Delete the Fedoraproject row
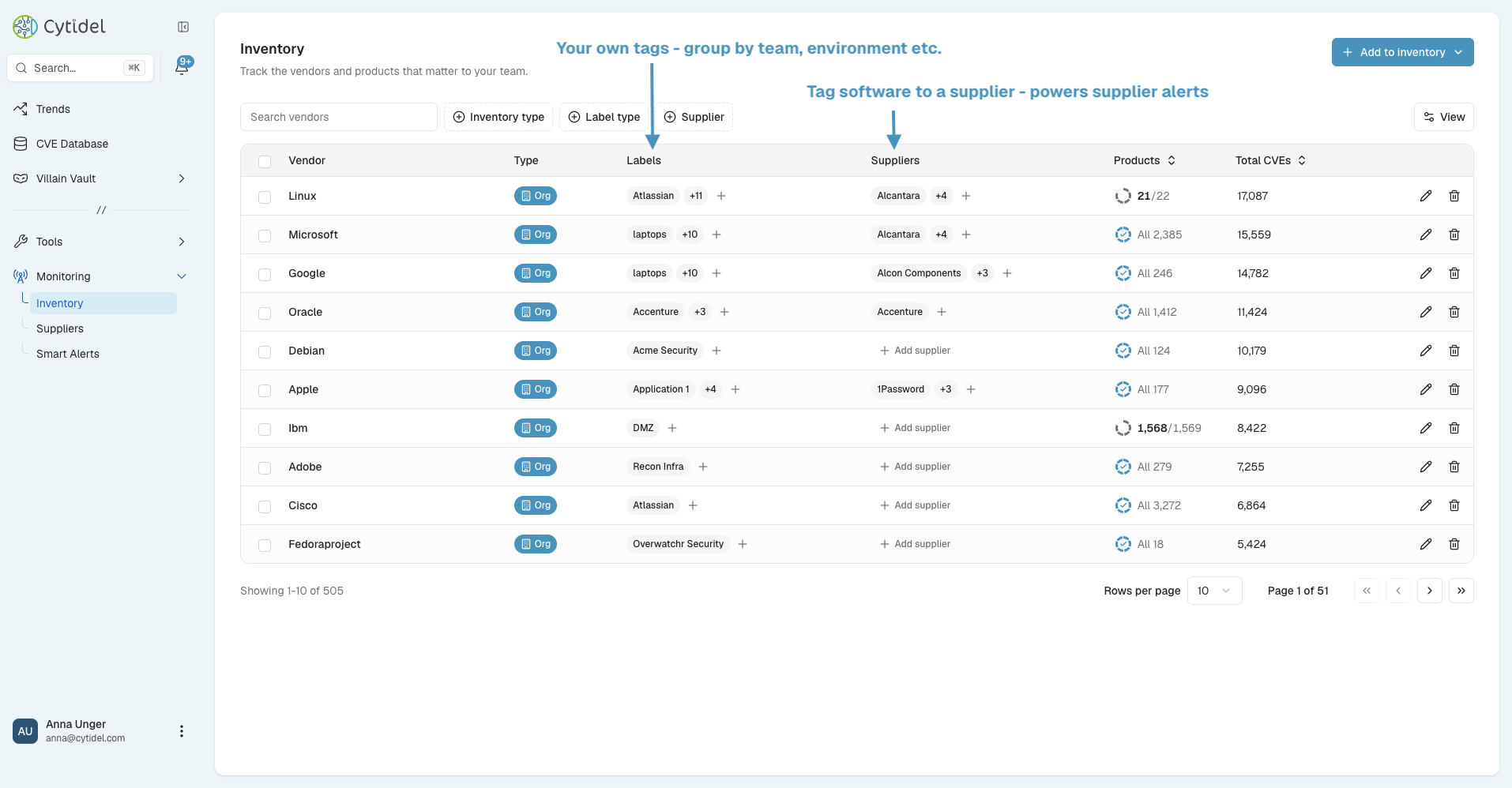The height and width of the screenshot is (788, 1512). (x=1454, y=544)
